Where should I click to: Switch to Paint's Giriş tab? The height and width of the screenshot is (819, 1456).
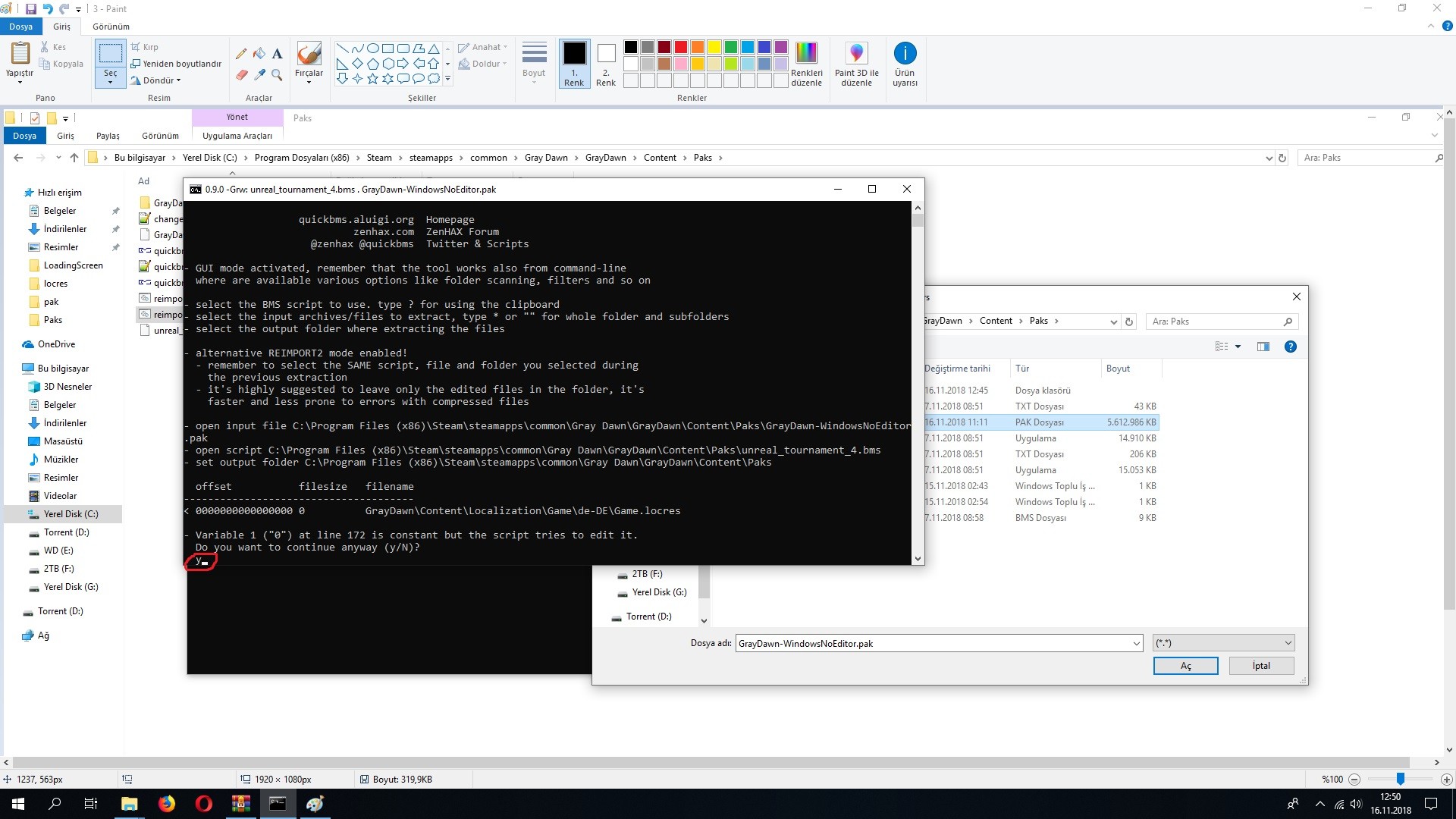pyautogui.click(x=61, y=27)
